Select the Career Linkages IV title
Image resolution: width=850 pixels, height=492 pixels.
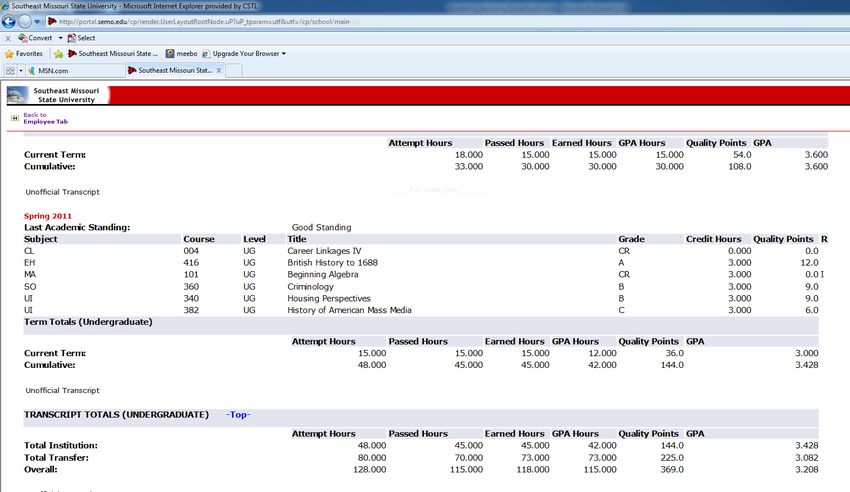324,251
